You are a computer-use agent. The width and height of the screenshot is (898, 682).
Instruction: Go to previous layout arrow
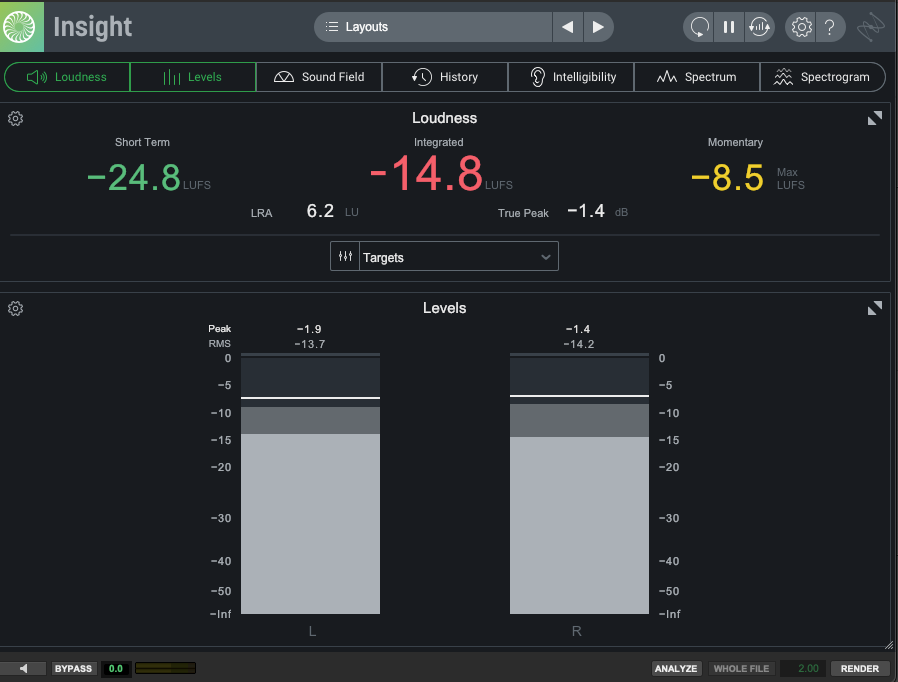coord(568,27)
